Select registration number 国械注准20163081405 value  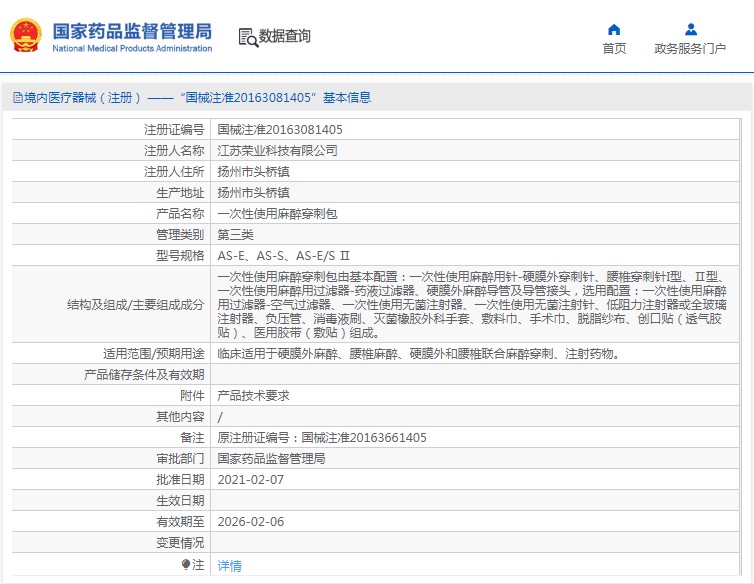coord(280,129)
